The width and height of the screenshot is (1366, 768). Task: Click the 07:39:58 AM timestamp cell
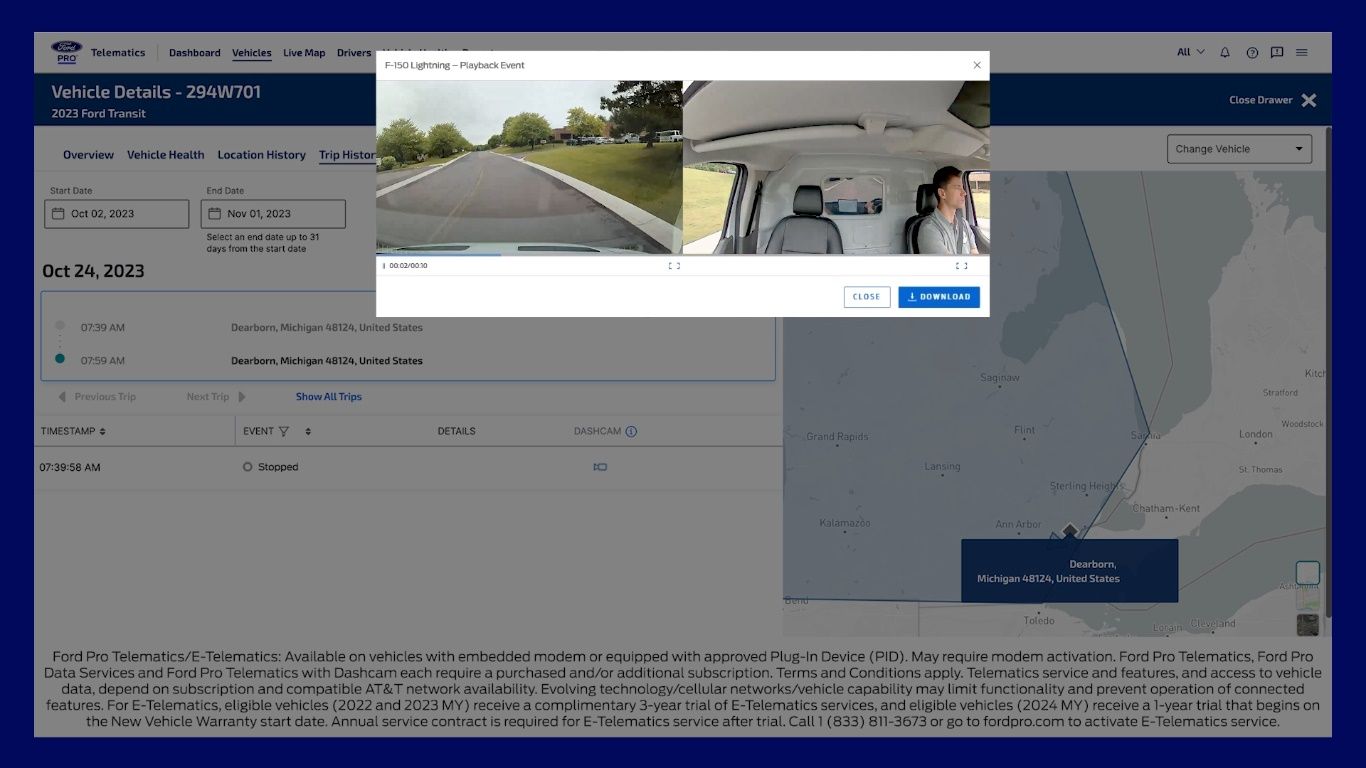[x=70, y=467]
